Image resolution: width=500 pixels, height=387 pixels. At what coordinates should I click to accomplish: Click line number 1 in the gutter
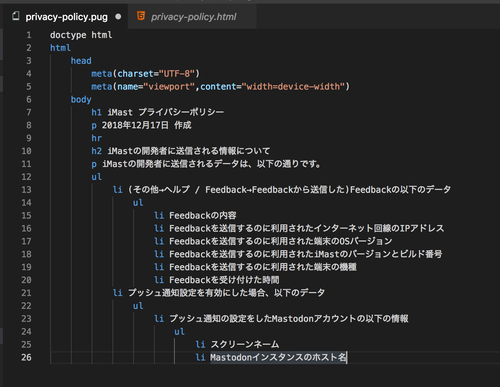[29, 35]
